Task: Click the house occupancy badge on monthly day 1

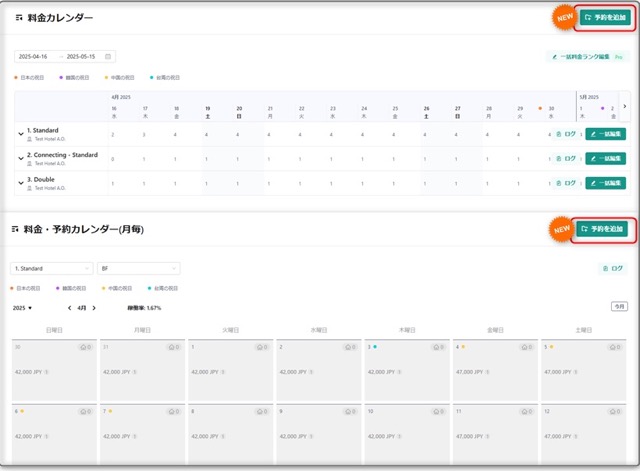Action: pos(262,347)
